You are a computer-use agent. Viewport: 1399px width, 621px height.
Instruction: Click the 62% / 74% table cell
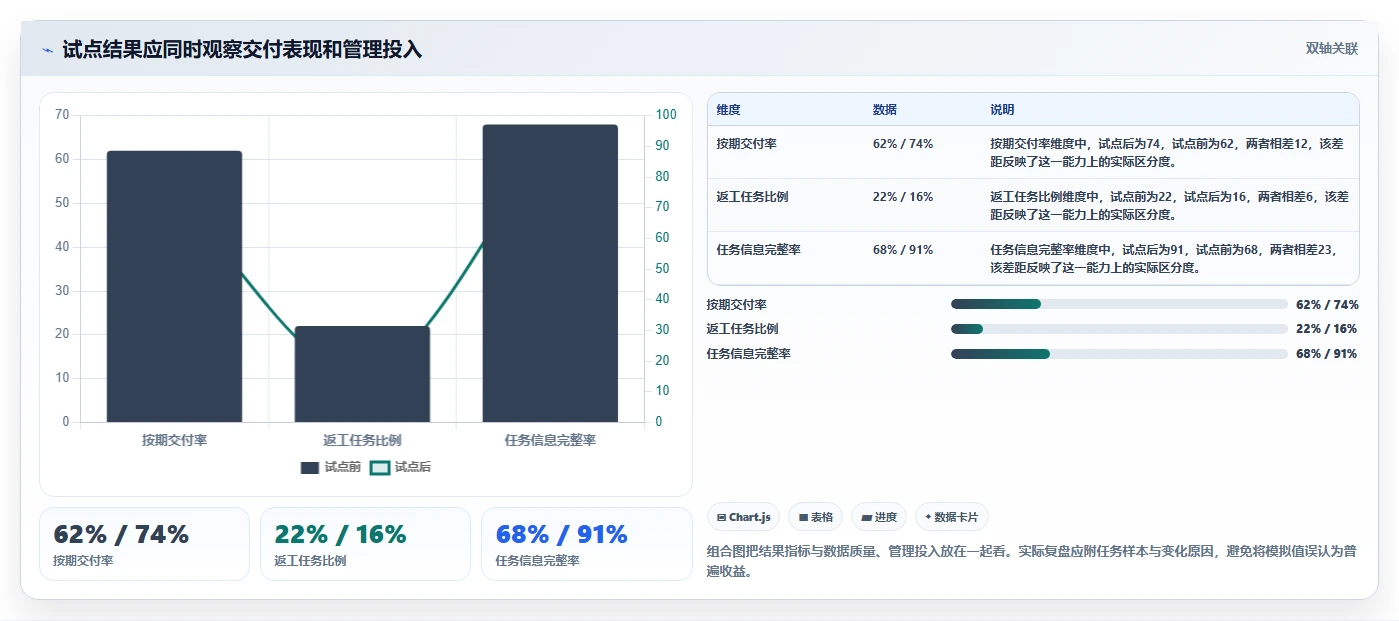[x=903, y=144]
